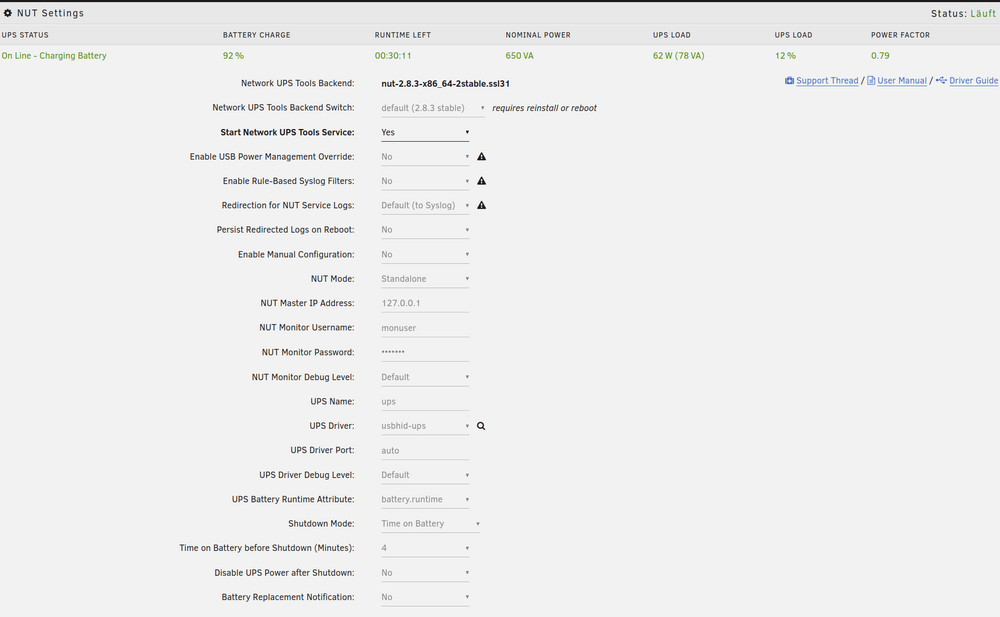Click the NUT Settings gear icon
Screen dimensions: 1000x617
[x=8, y=13]
